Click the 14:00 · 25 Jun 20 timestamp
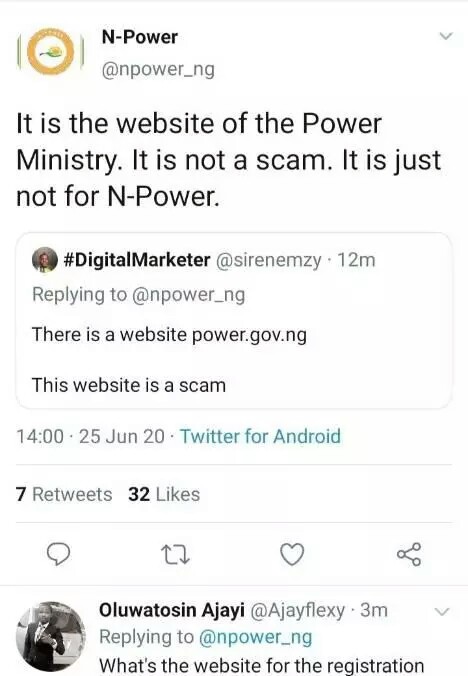Image resolution: width=468 pixels, height=676 pixels. [90, 436]
